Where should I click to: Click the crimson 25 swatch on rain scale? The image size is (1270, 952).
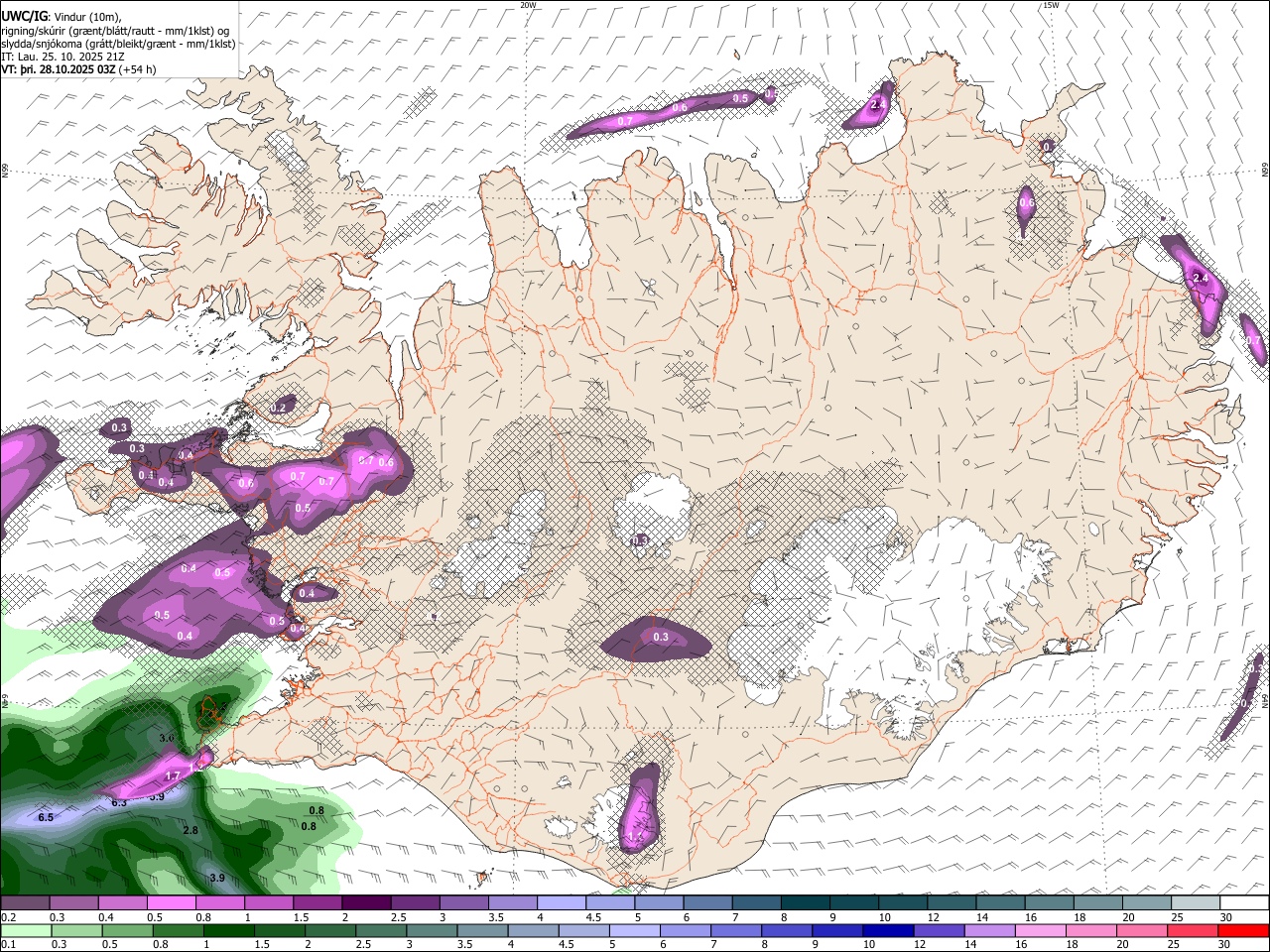click(1194, 930)
